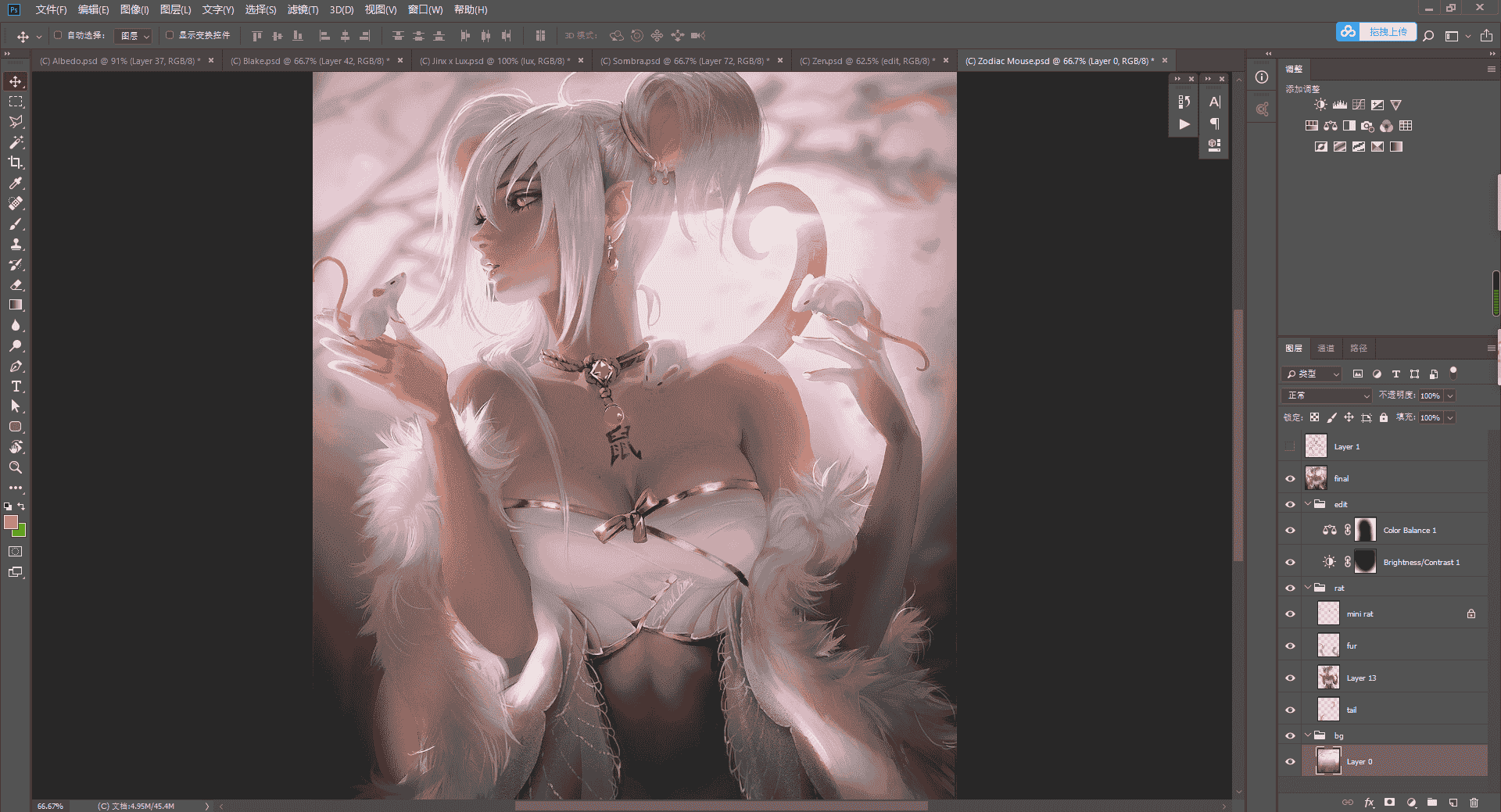Click the delete layer trash icon
Viewport: 1501px width, 812px height.
pyautogui.click(x=1474, y=802)
